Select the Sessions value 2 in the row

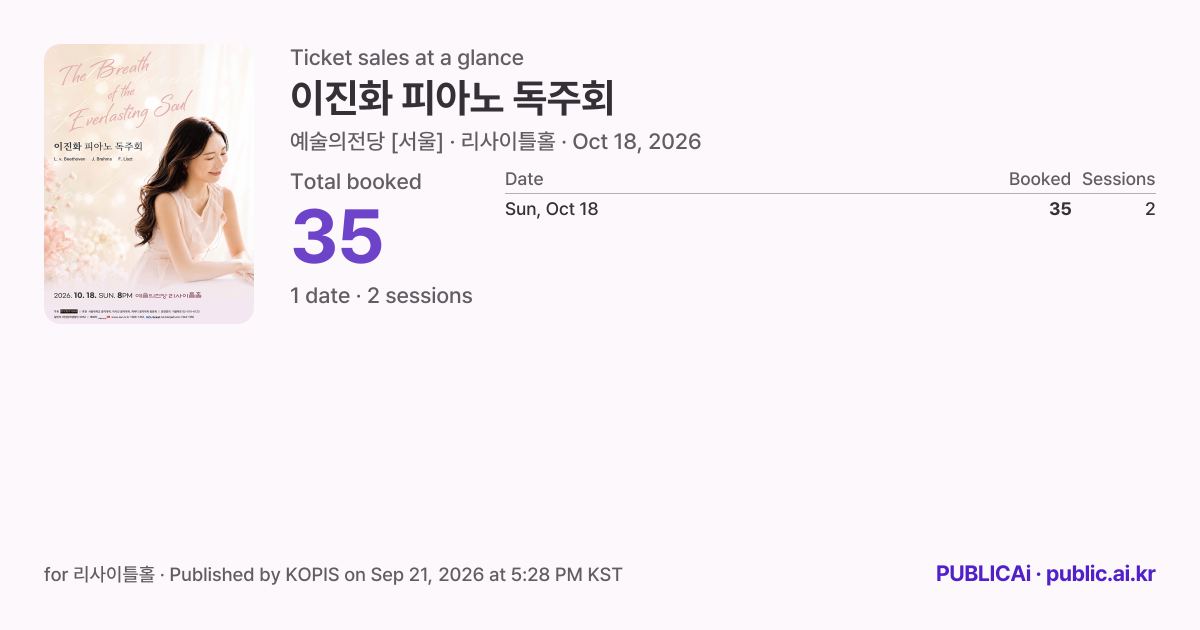point(1150,209)
